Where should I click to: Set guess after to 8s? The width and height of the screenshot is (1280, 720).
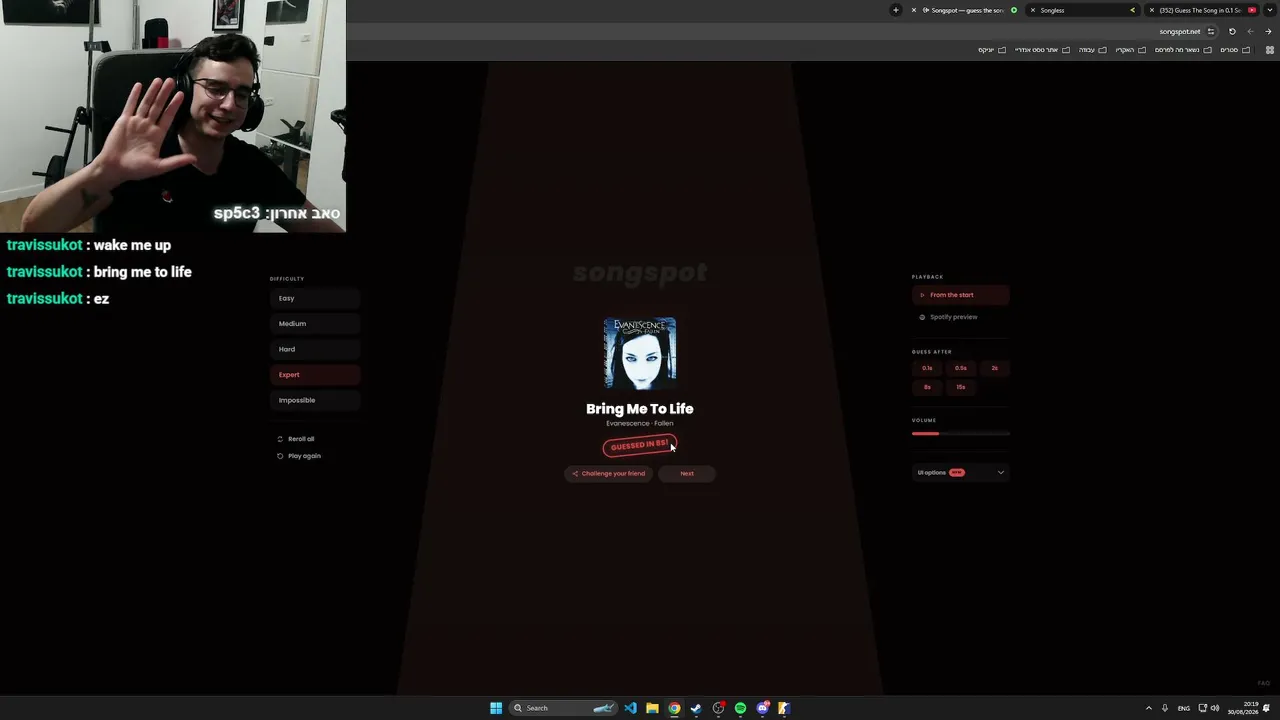pos(927,387)
